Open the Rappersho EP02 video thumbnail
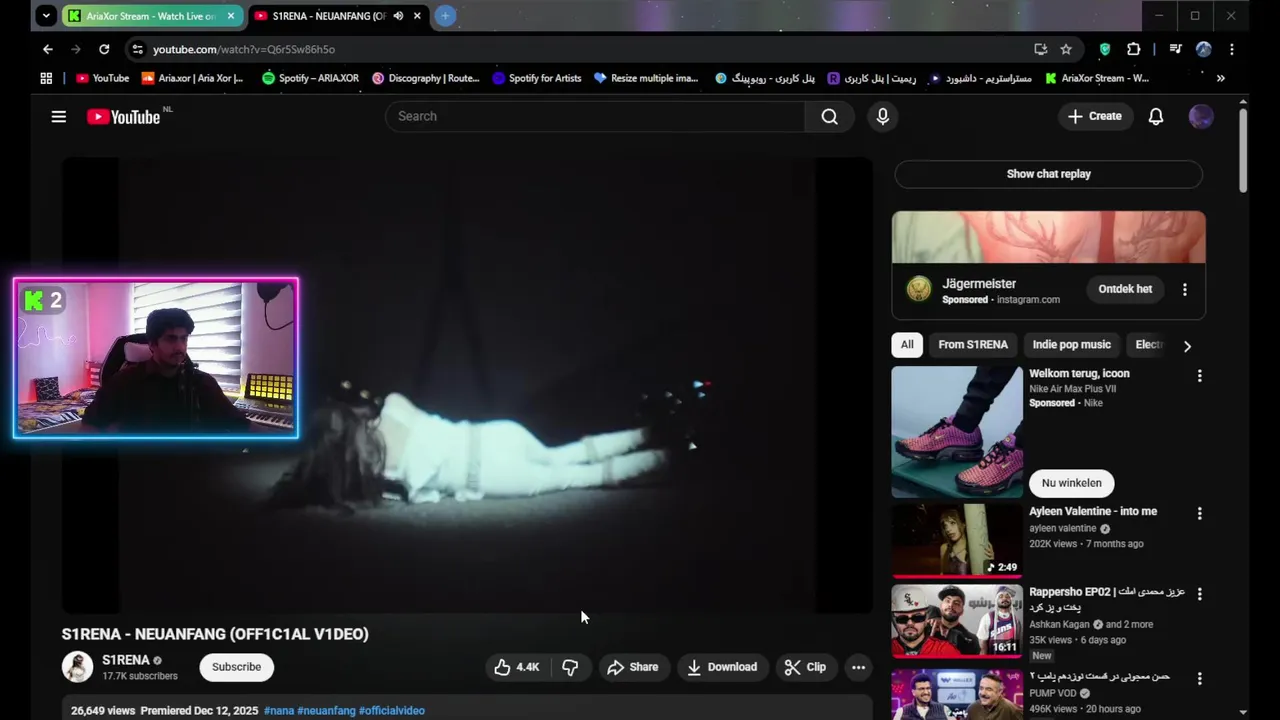This screenshot has height=720, width=1280. [x=957, y=621]
